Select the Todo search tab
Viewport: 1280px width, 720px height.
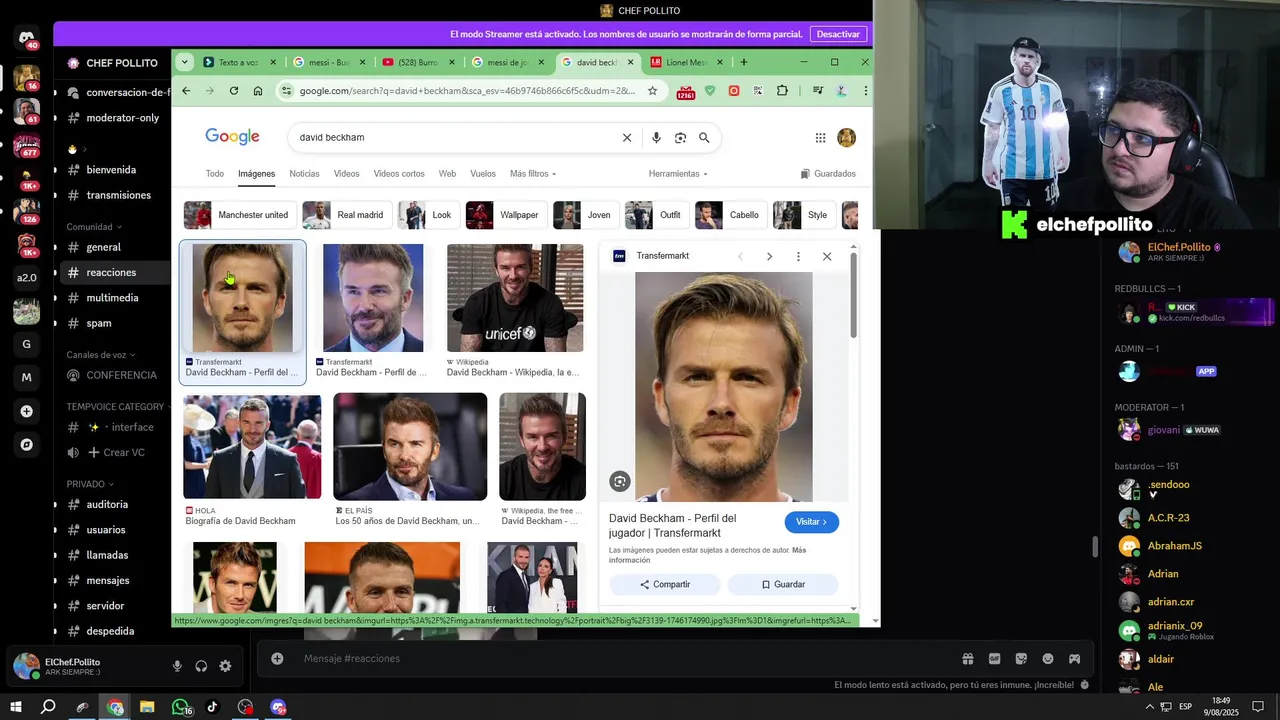215,174
